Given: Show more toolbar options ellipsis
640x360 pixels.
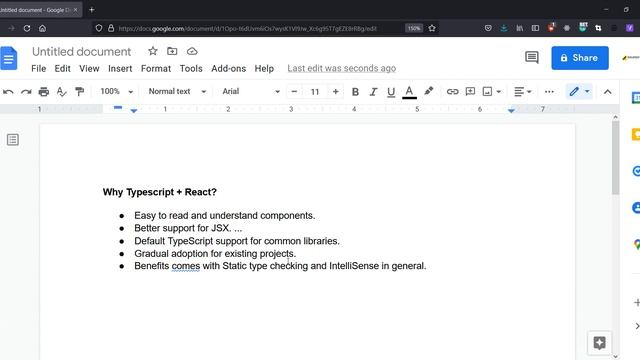Looking at the screenshot, I should pos(549,92).
